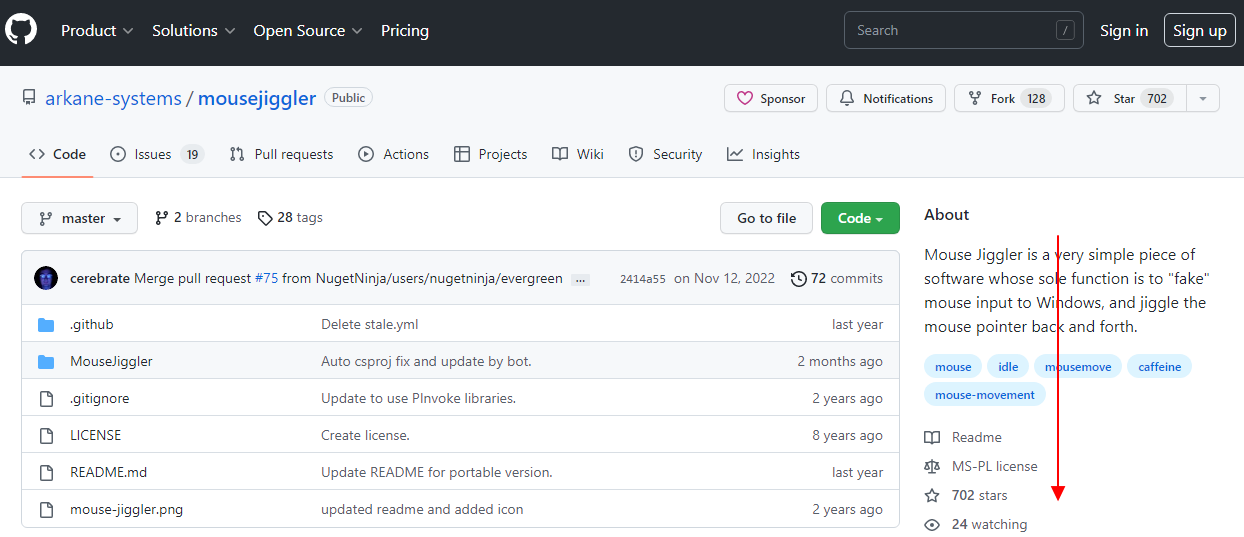Open the 2 branches link
The height and width of the screenshot is (537, 1244).
coord(198,217)
